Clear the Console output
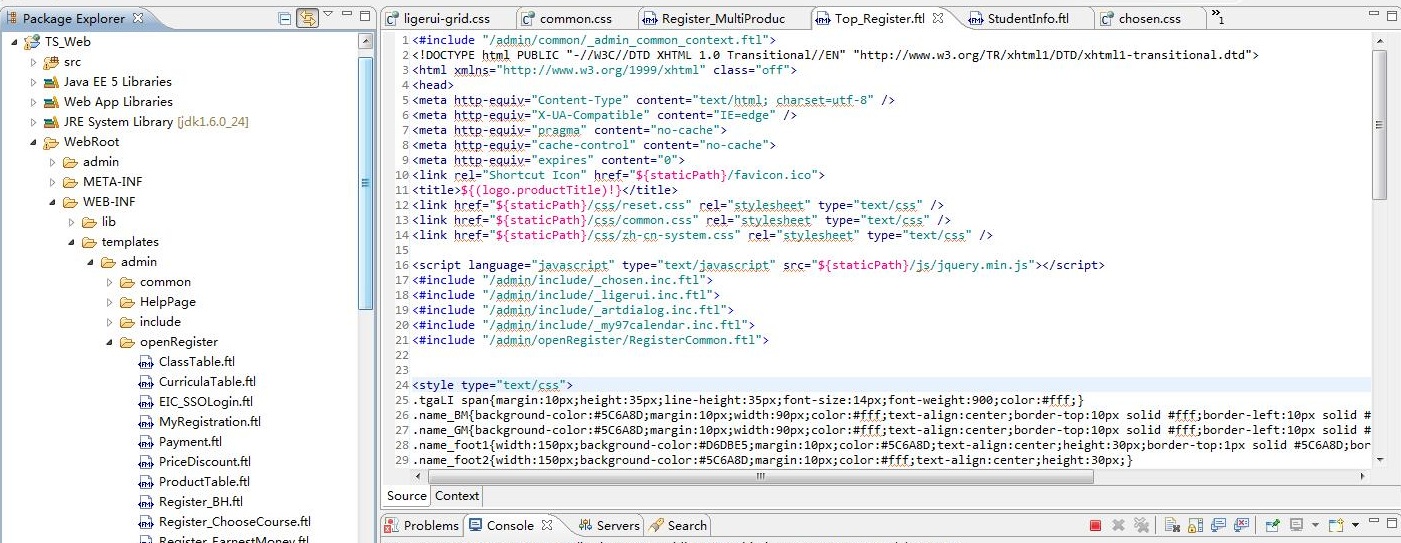1401x543 pixels. coord(1172,525)
